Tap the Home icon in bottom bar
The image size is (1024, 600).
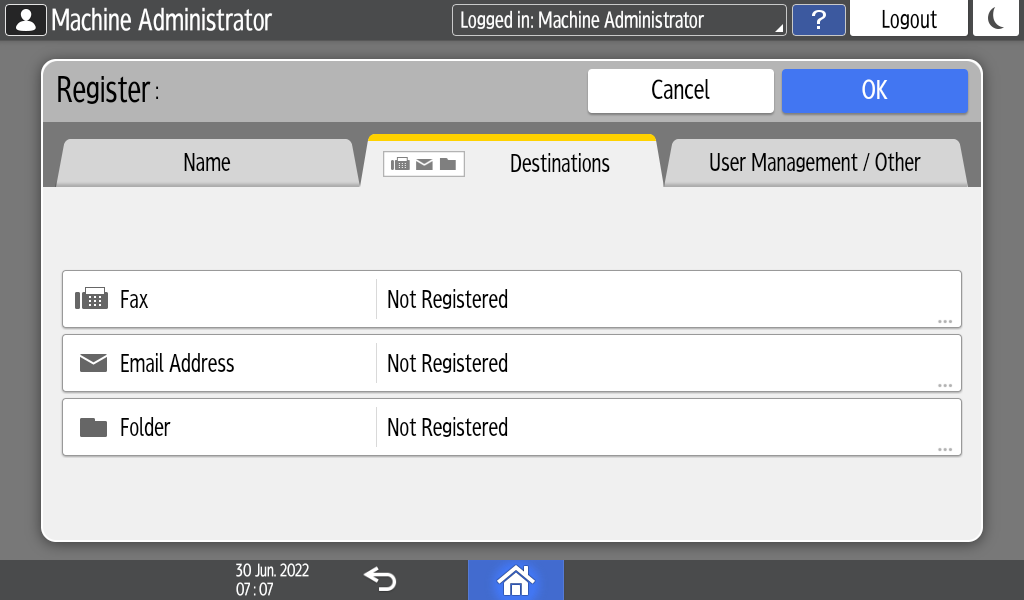click(515, 580)
